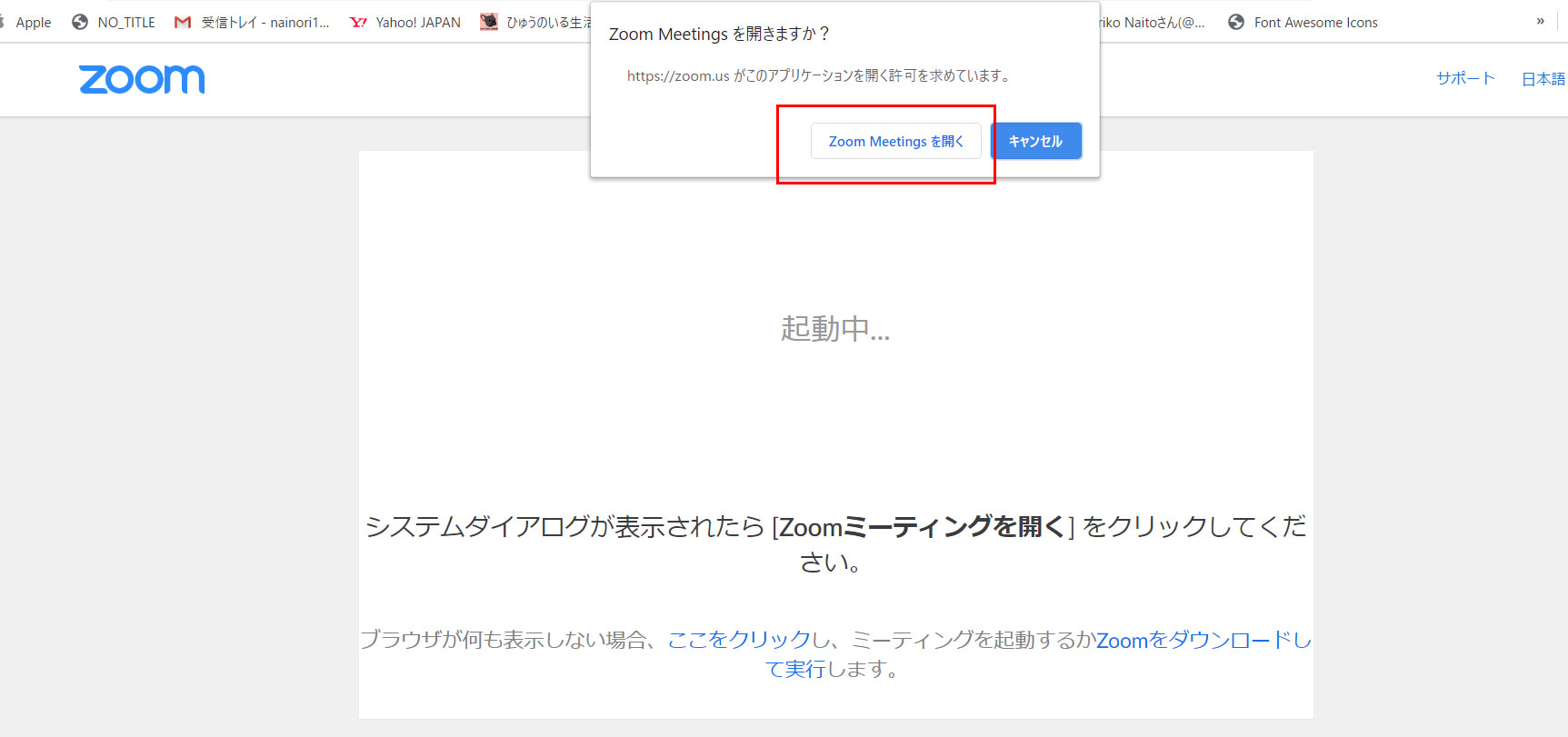The image size is (1568, 737).
Task: Open the 受信トレイ nainori1 bookmark
Action: 265,22
